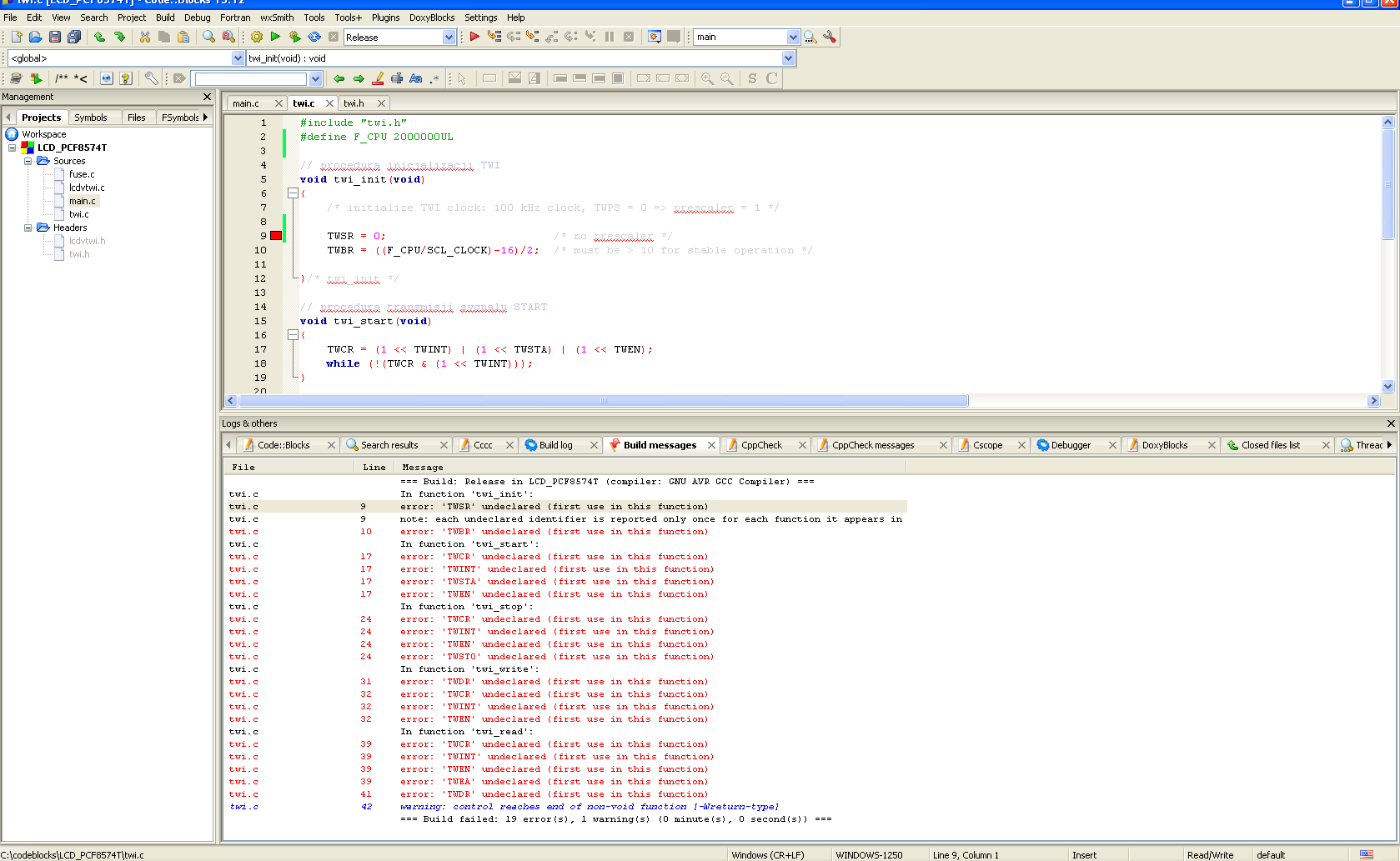Toggle match case Aa search option

(415, 78)
